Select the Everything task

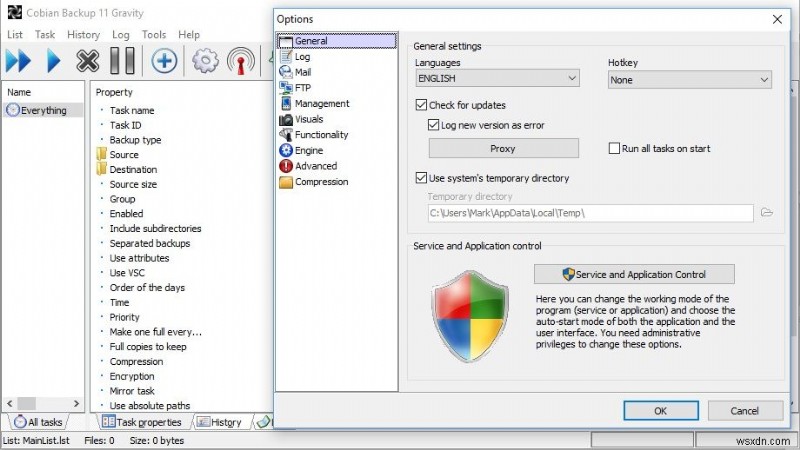pyautogui.click(x=43, y=110)
